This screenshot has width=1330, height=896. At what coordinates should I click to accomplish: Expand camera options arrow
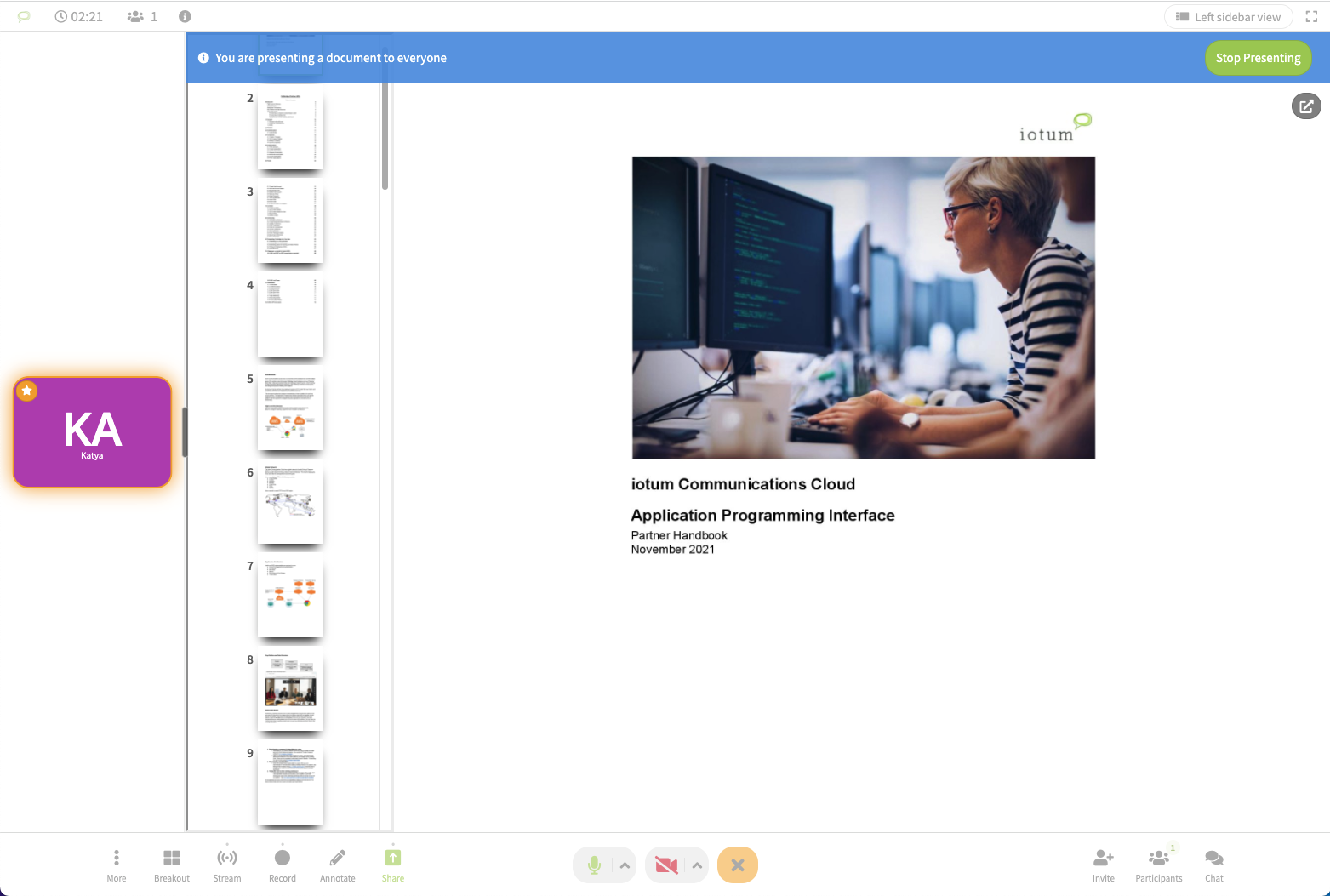click(697, 865)
